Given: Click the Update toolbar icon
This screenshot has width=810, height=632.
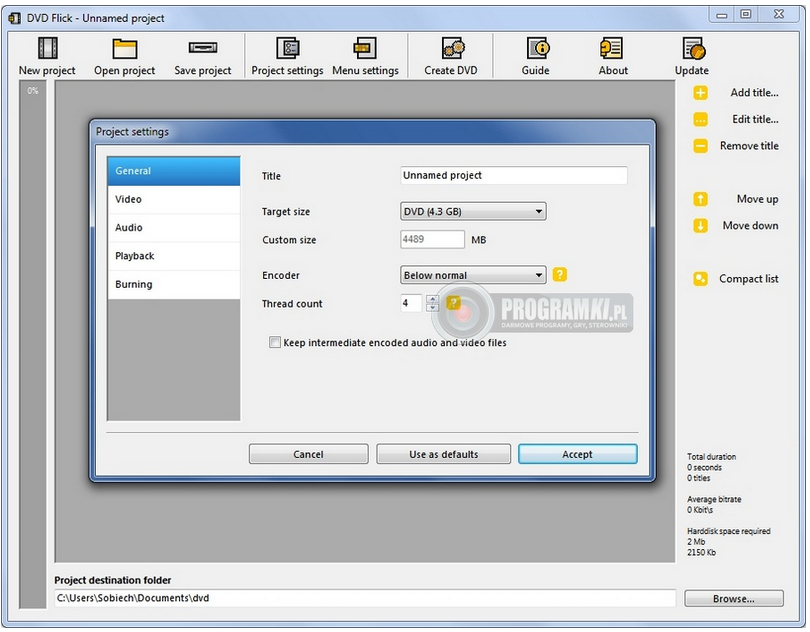Looking at the screenshot, I should pyautogui.click(x=693, y=48).
